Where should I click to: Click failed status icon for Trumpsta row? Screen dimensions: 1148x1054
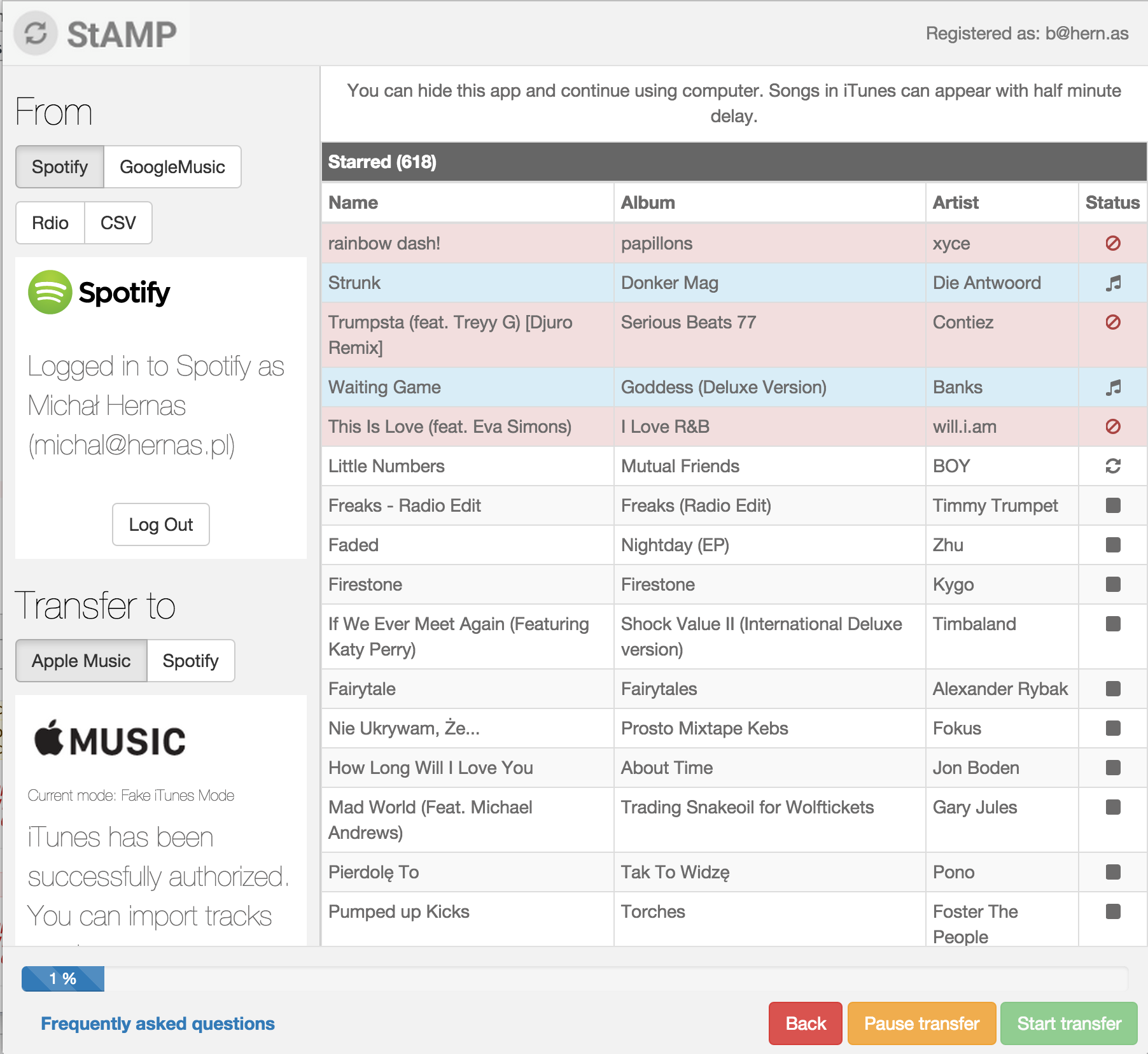[1113, 322]
